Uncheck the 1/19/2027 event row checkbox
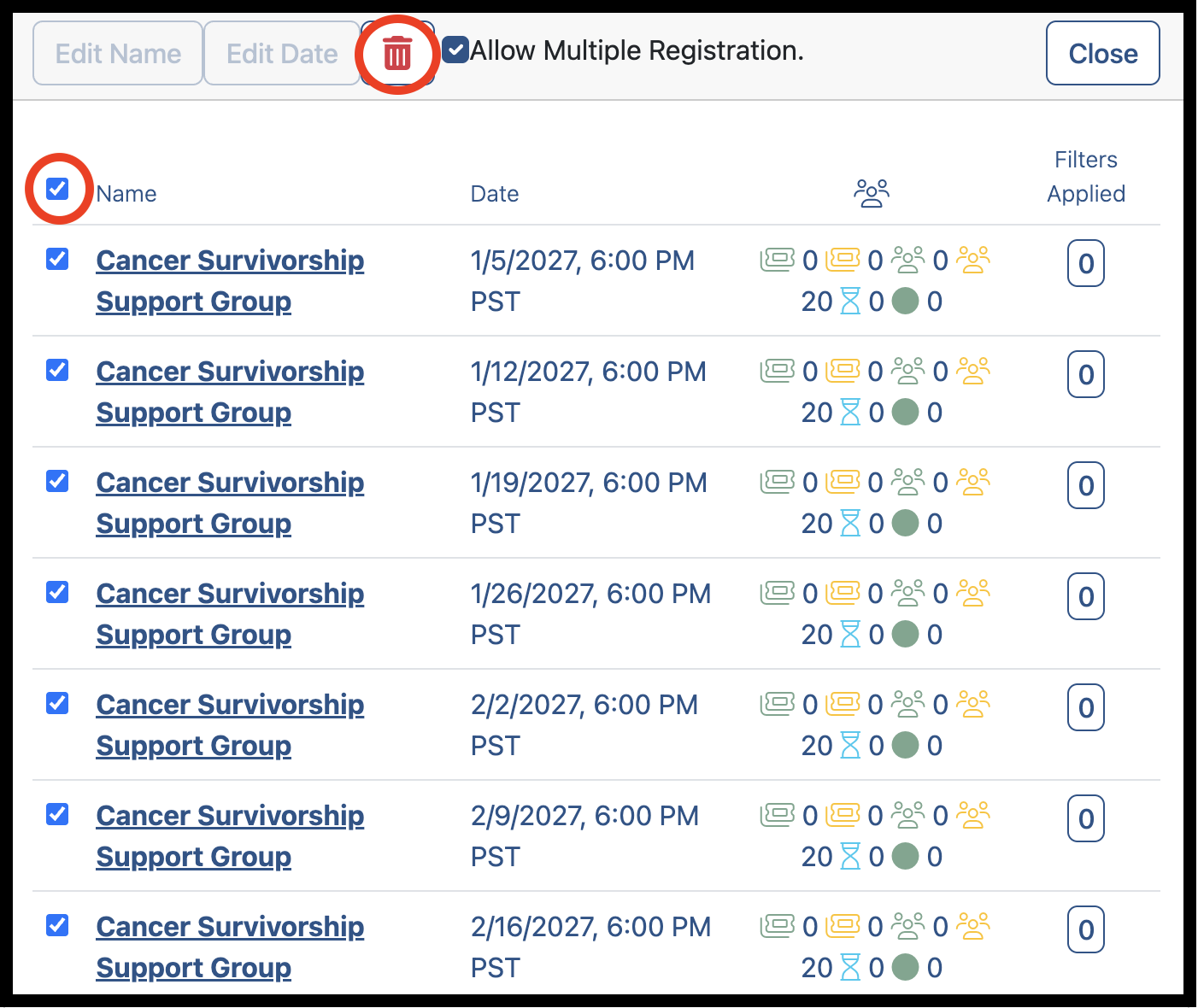Viewport: 1198px width, 1008px height. pos(57,480)
